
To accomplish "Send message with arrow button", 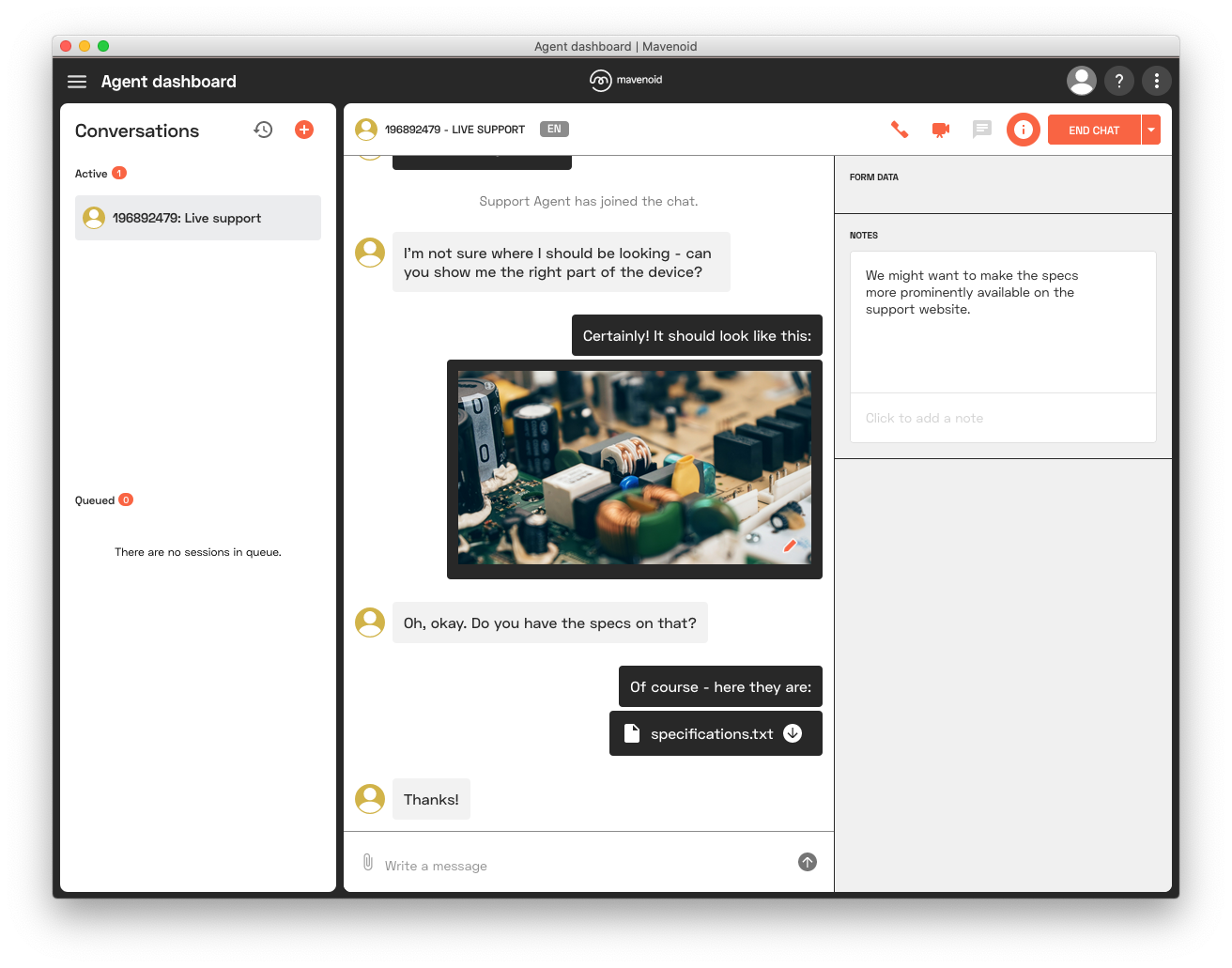I will pos(808,862).
